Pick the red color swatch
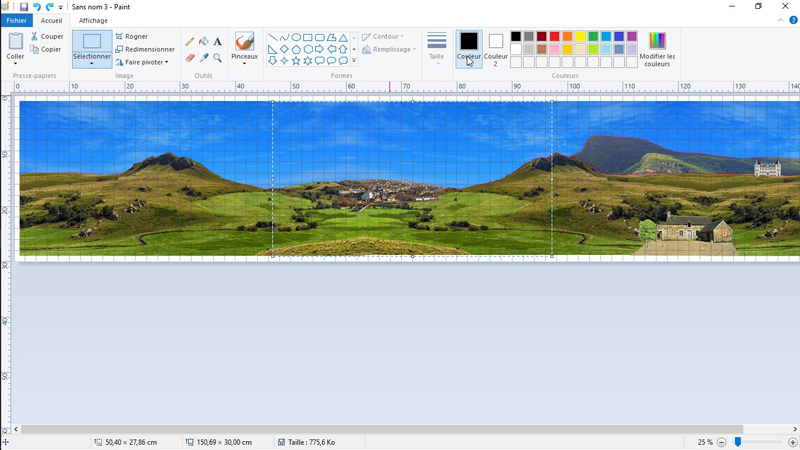The width and height of the screenshot is (800, 450). coord(554,37)
